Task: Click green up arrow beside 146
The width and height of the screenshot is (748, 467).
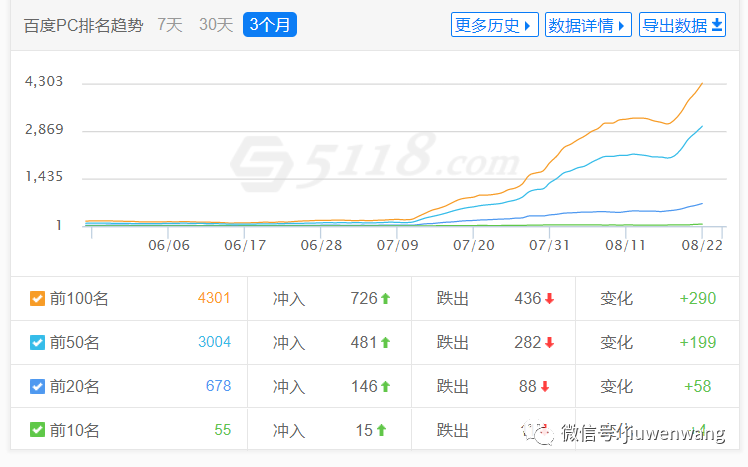Action: 385,386
